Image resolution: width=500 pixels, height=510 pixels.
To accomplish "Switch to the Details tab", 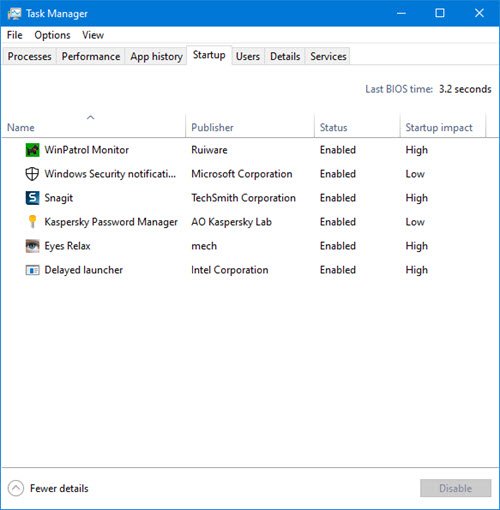I will click(285, 56).
